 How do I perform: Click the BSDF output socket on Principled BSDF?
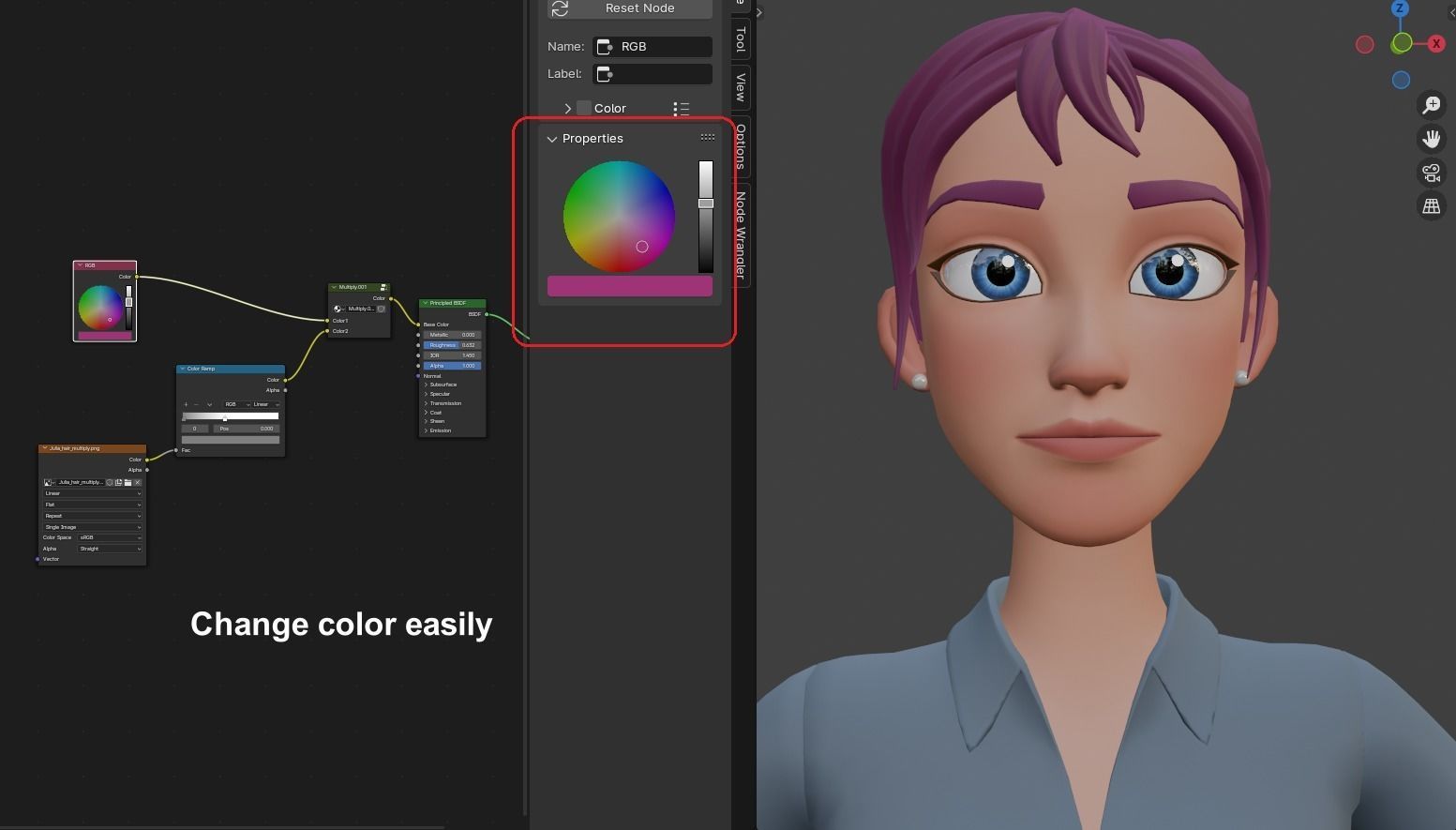pyautogui.click(x=487, y=314)
